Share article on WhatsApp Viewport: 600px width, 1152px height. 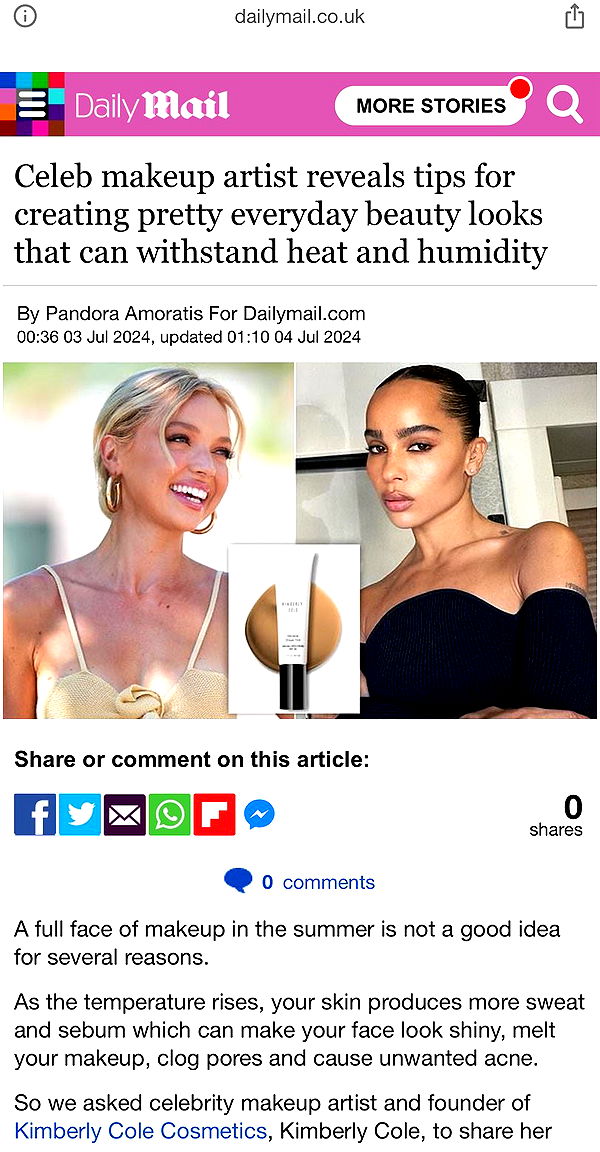(170, 814)
